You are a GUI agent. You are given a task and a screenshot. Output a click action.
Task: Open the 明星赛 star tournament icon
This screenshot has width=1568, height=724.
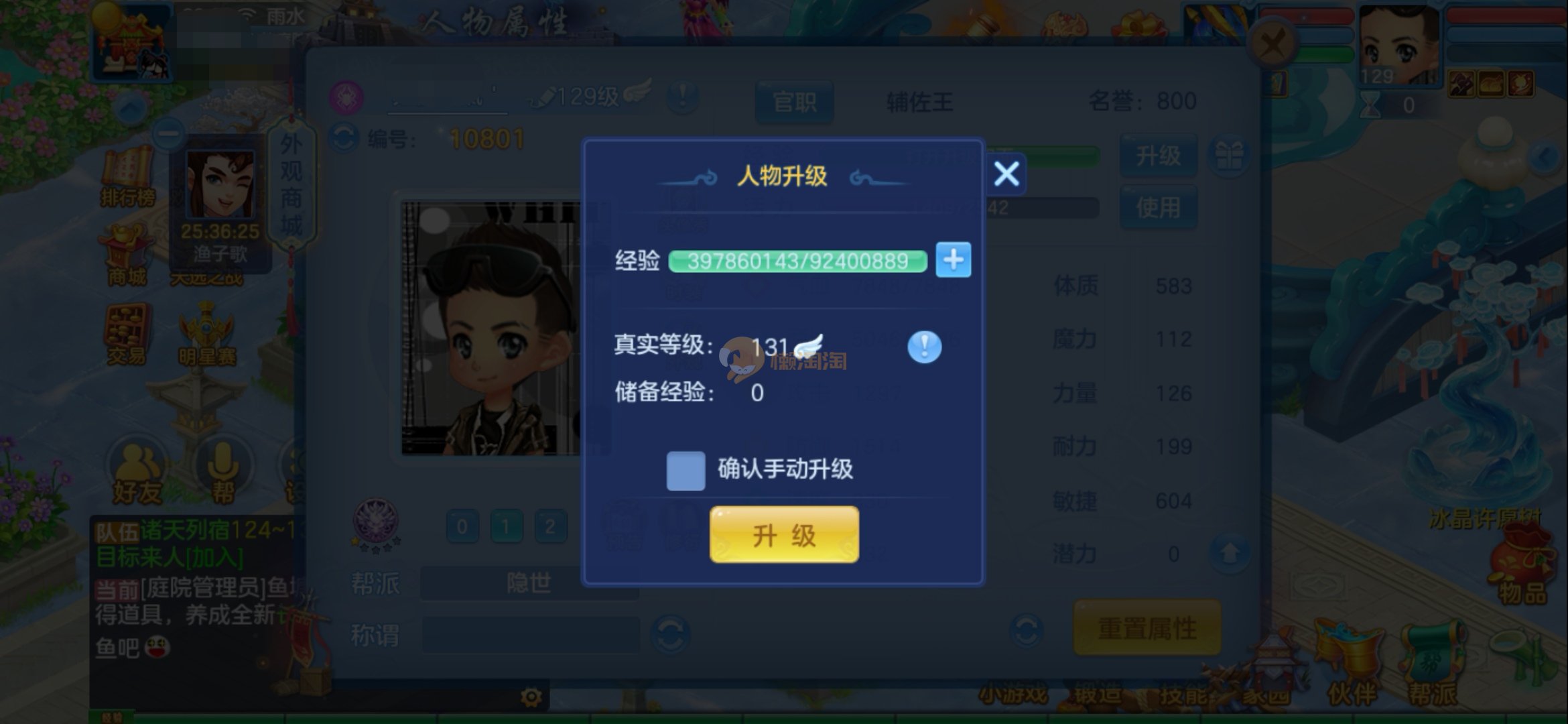point(206,334)
